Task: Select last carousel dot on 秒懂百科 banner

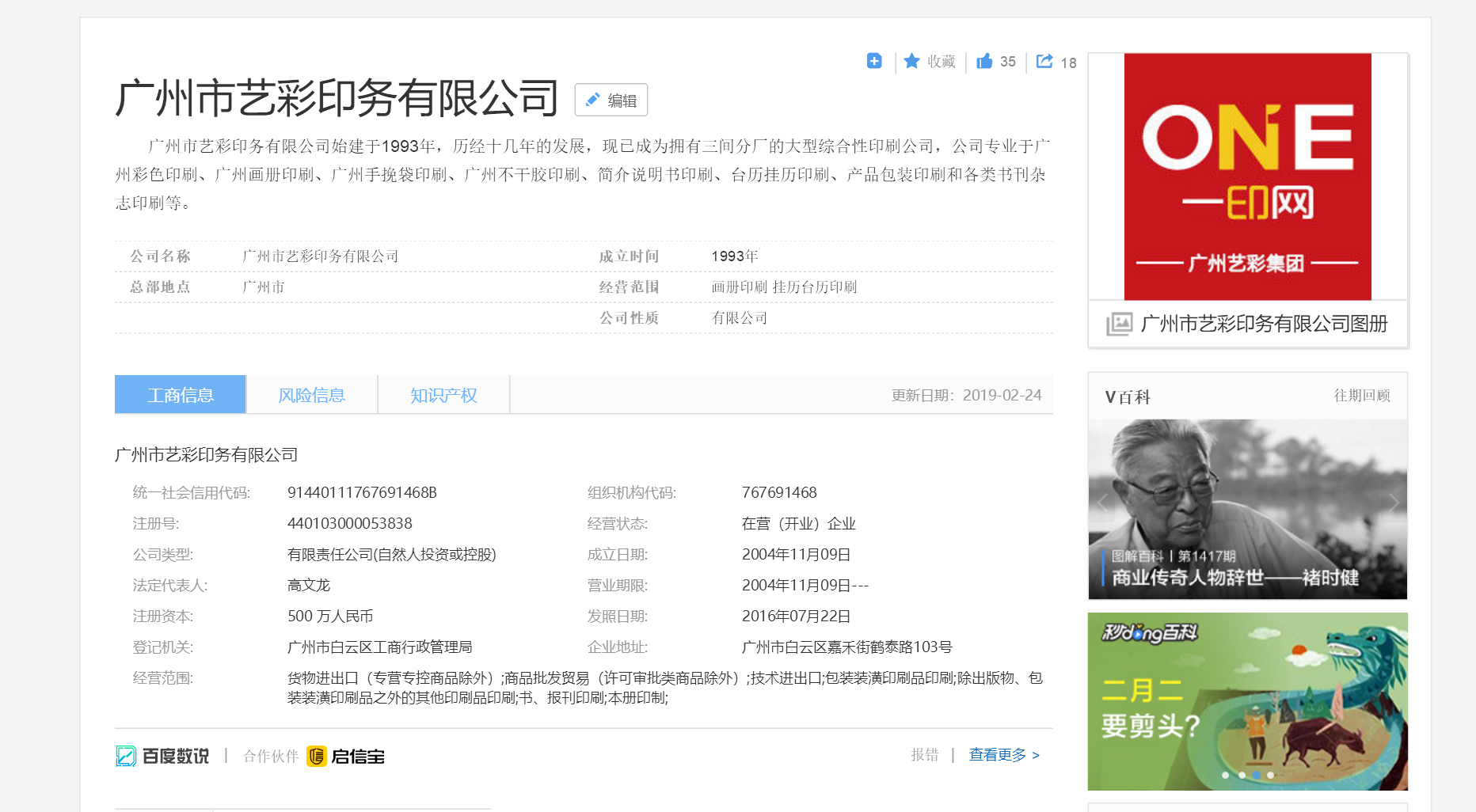Action: pyautogui.click(x=1271, y=775)
